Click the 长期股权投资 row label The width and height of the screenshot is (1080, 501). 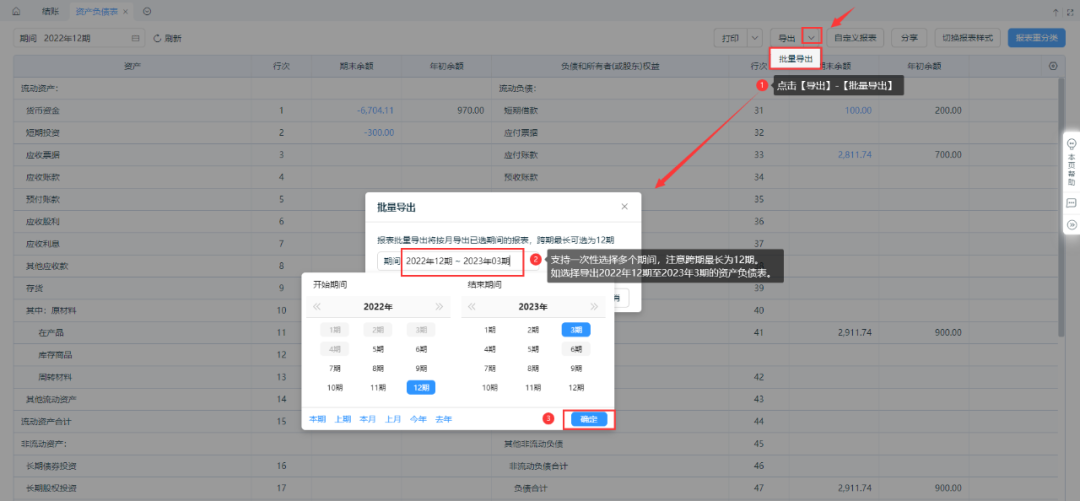coord(51,488)
